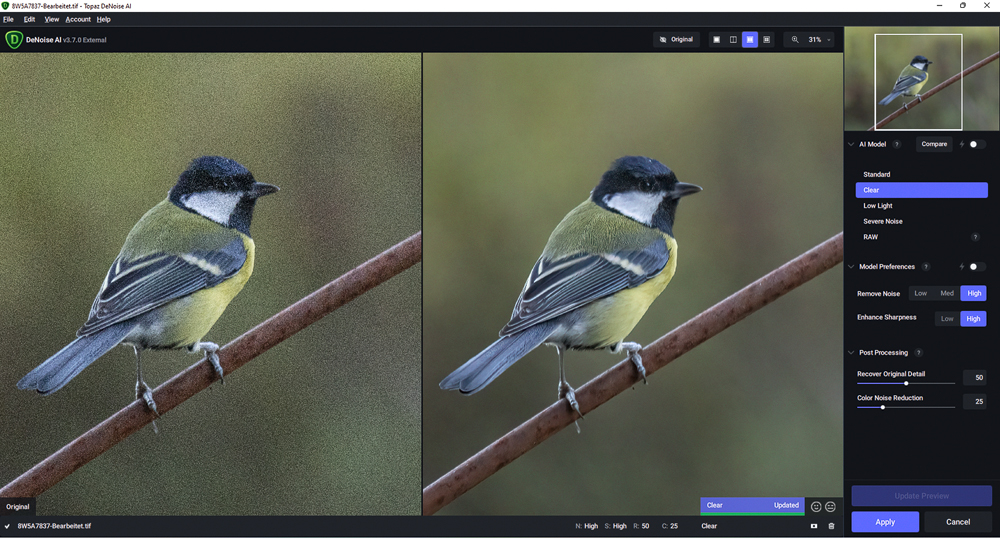The height and width of the screenshot is (538, 1000).
Task: Click the Compare button
Action: 934,144
